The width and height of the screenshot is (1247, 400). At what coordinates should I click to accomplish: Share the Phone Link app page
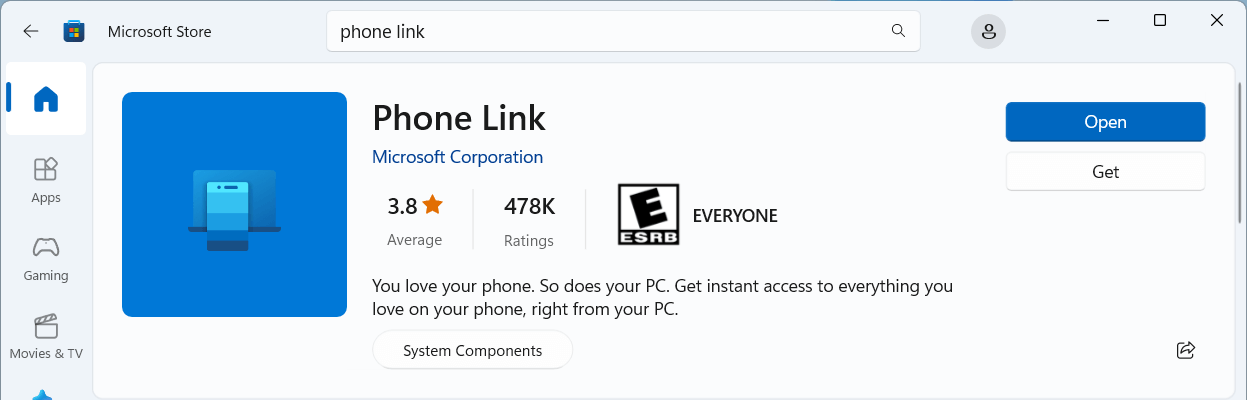point(1186,350)
